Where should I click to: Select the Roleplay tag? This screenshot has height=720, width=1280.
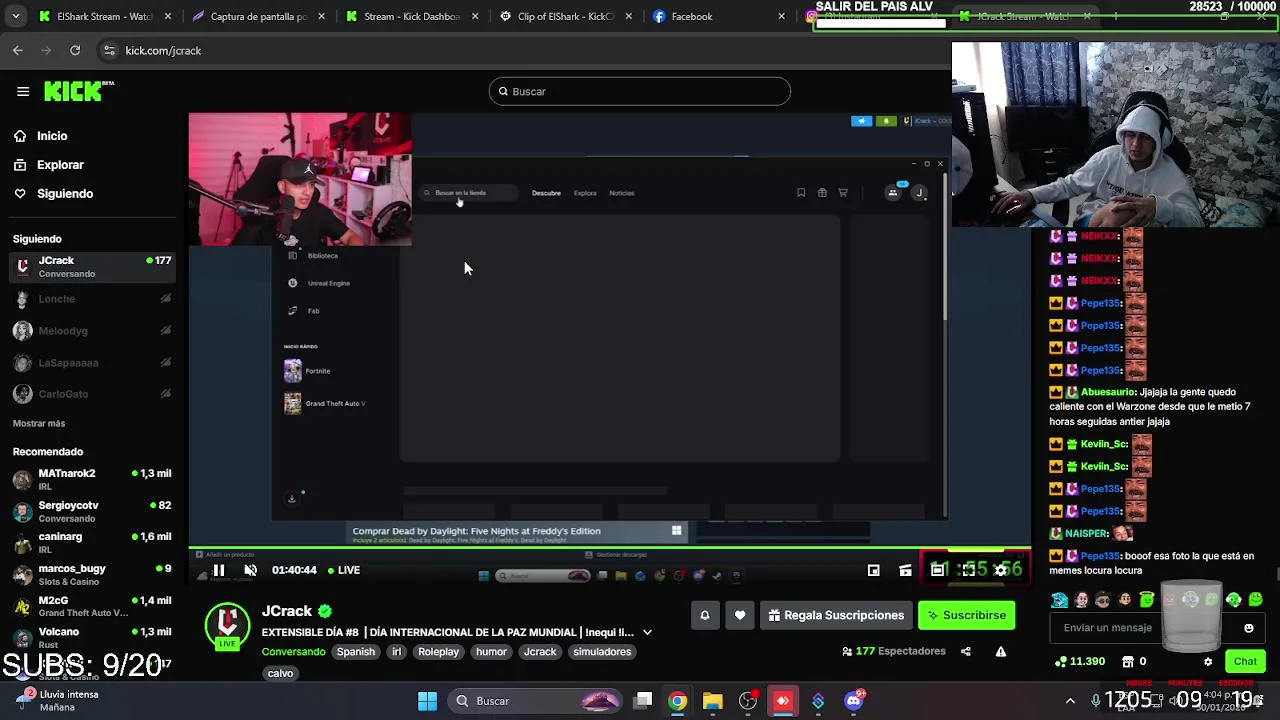tap(438, 652)
